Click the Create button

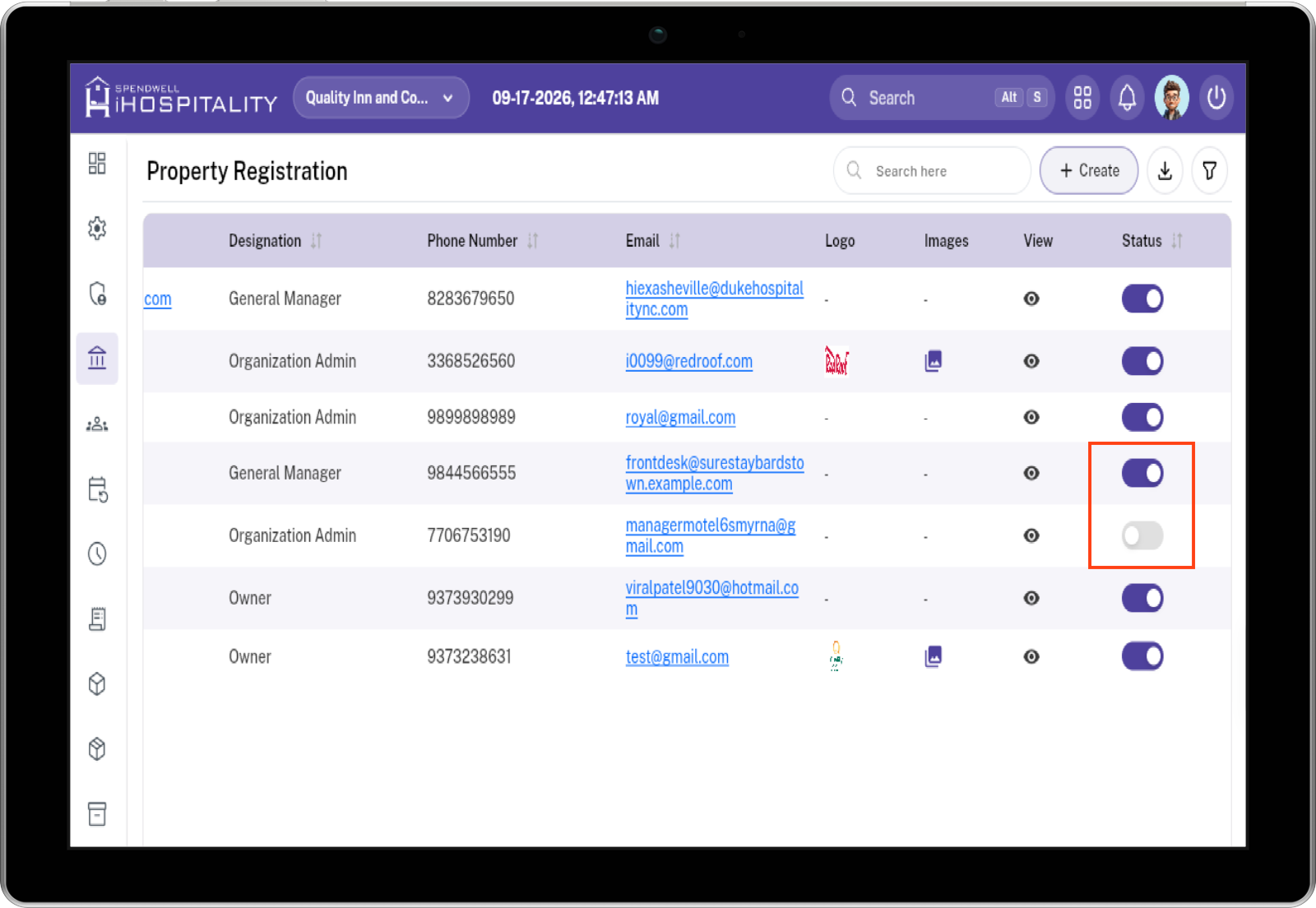tap(1089, 171)
